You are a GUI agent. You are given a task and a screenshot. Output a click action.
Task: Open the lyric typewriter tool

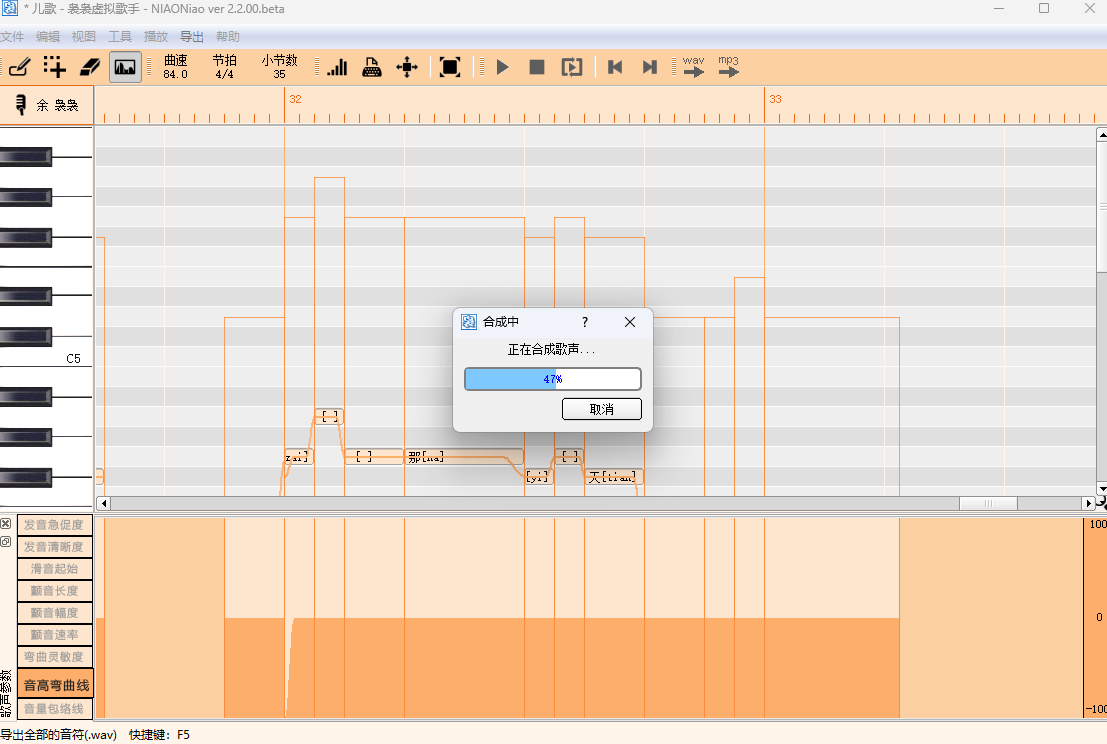click(x=372, y=67)
